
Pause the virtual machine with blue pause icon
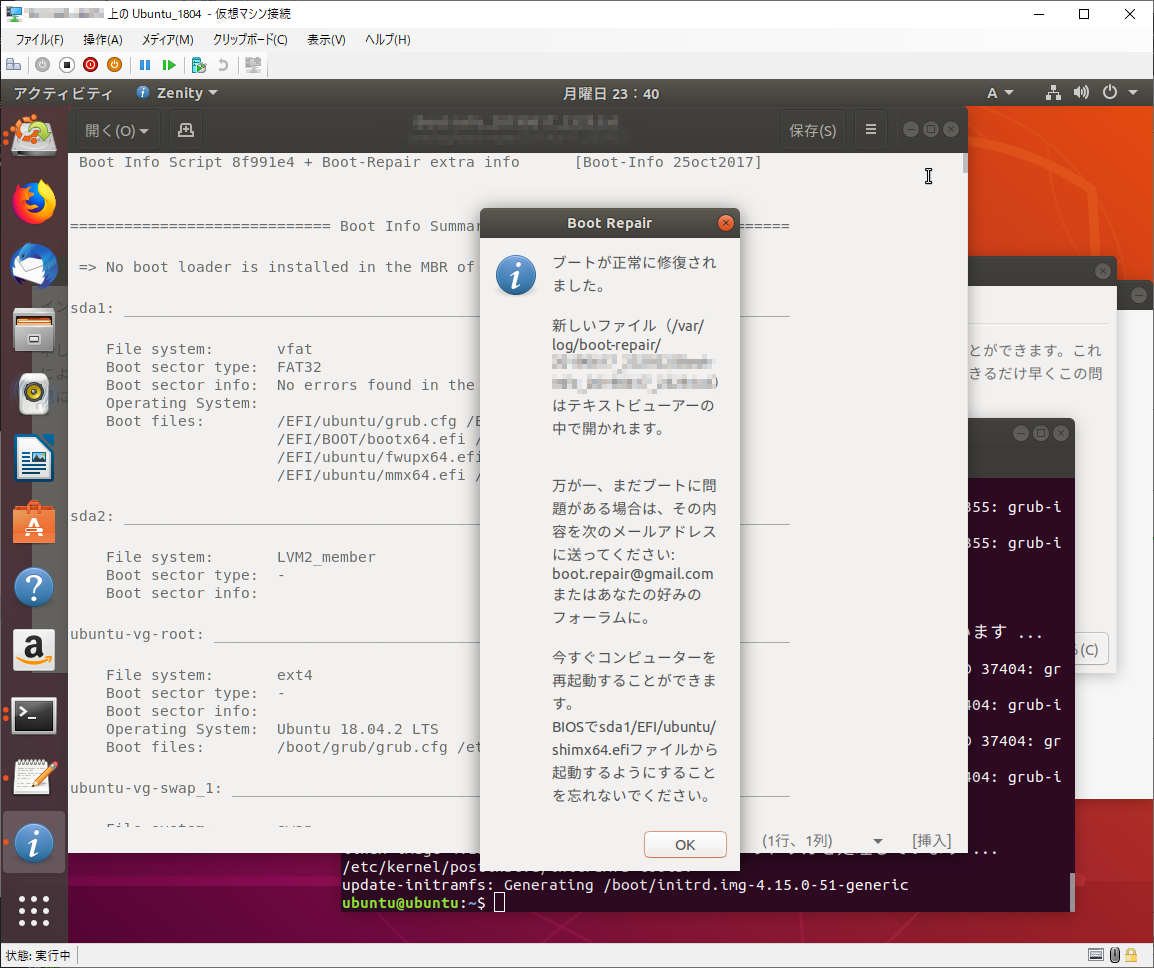(145, 65)
